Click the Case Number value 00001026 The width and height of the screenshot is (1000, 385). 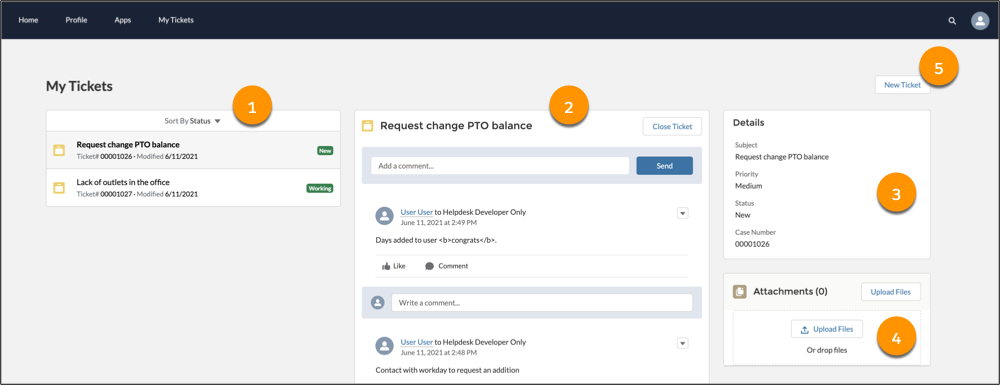(x=752, y=244)
